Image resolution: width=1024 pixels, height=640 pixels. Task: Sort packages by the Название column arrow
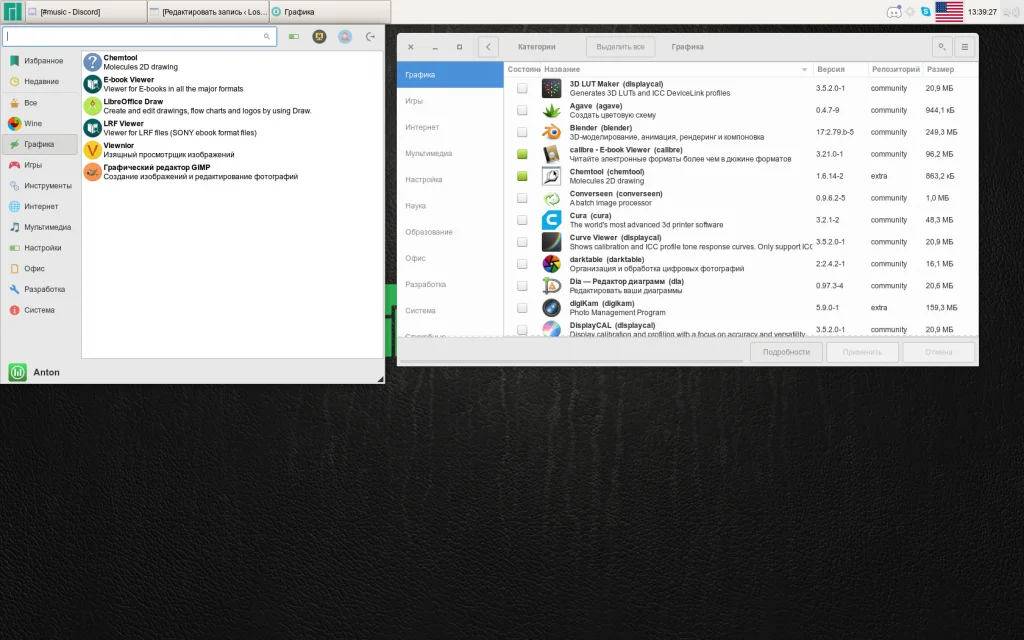coord(805,69)
